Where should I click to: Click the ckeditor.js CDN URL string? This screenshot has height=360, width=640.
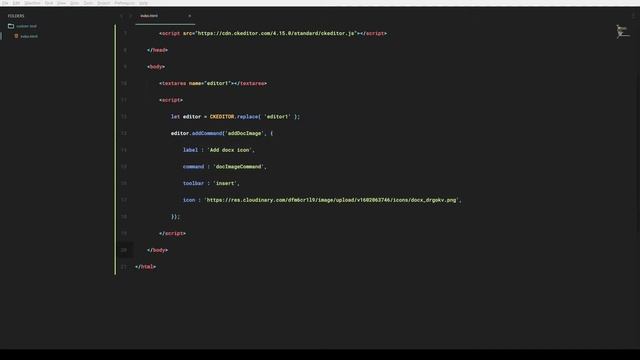(276, 33)
